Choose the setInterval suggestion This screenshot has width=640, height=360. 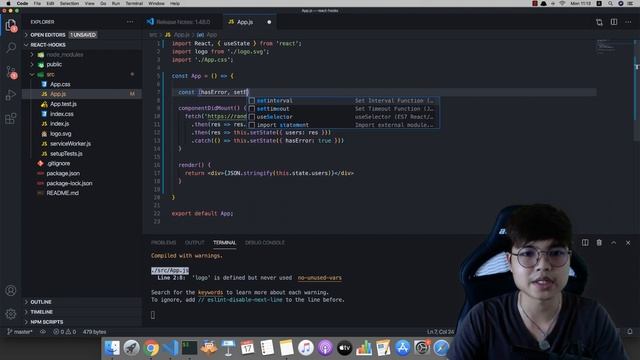point(343,100)
